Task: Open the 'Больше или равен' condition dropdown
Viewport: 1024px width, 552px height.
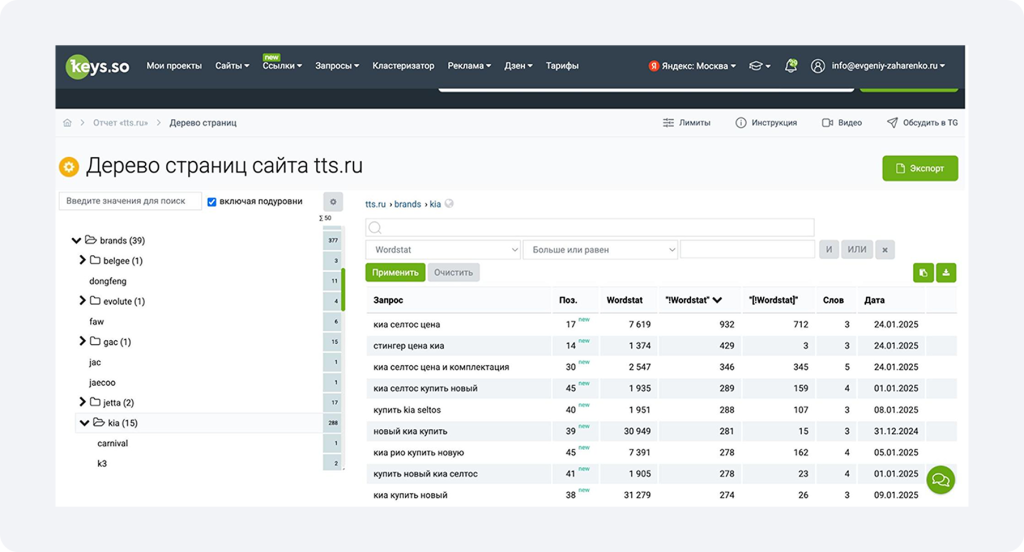Action: coord(601,250)
